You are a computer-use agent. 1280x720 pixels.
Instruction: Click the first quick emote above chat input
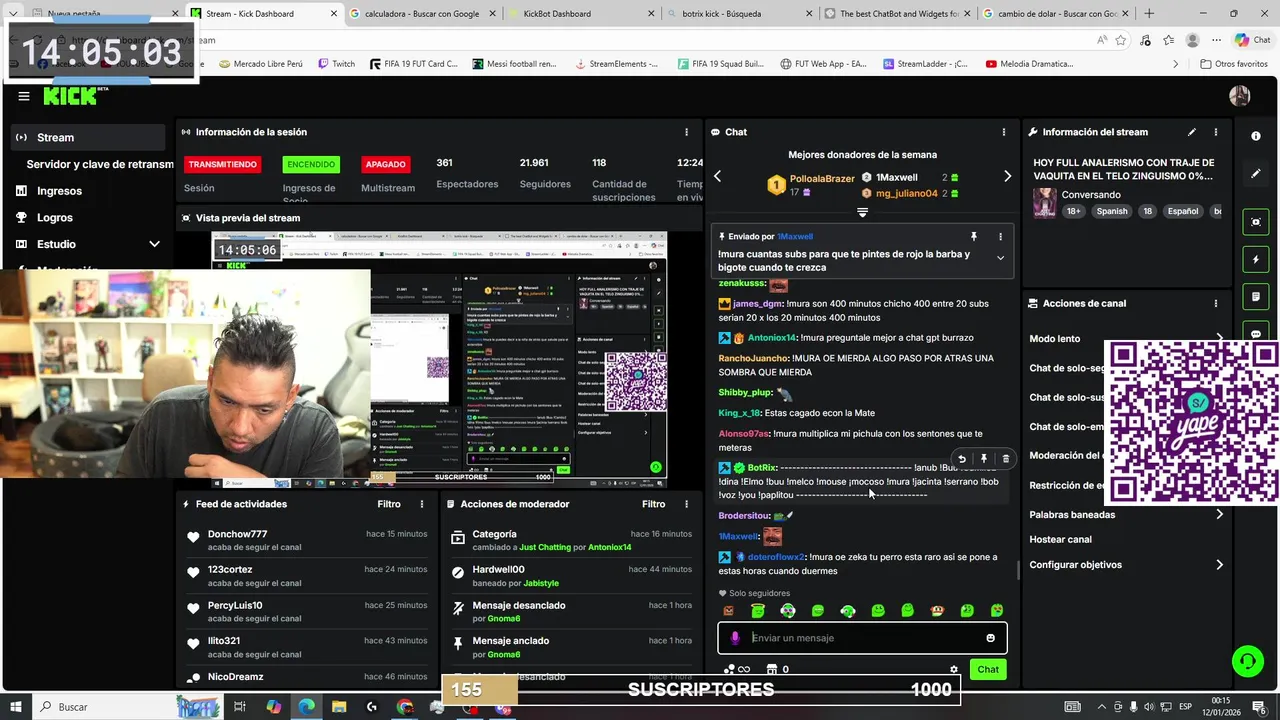[728, 611]
